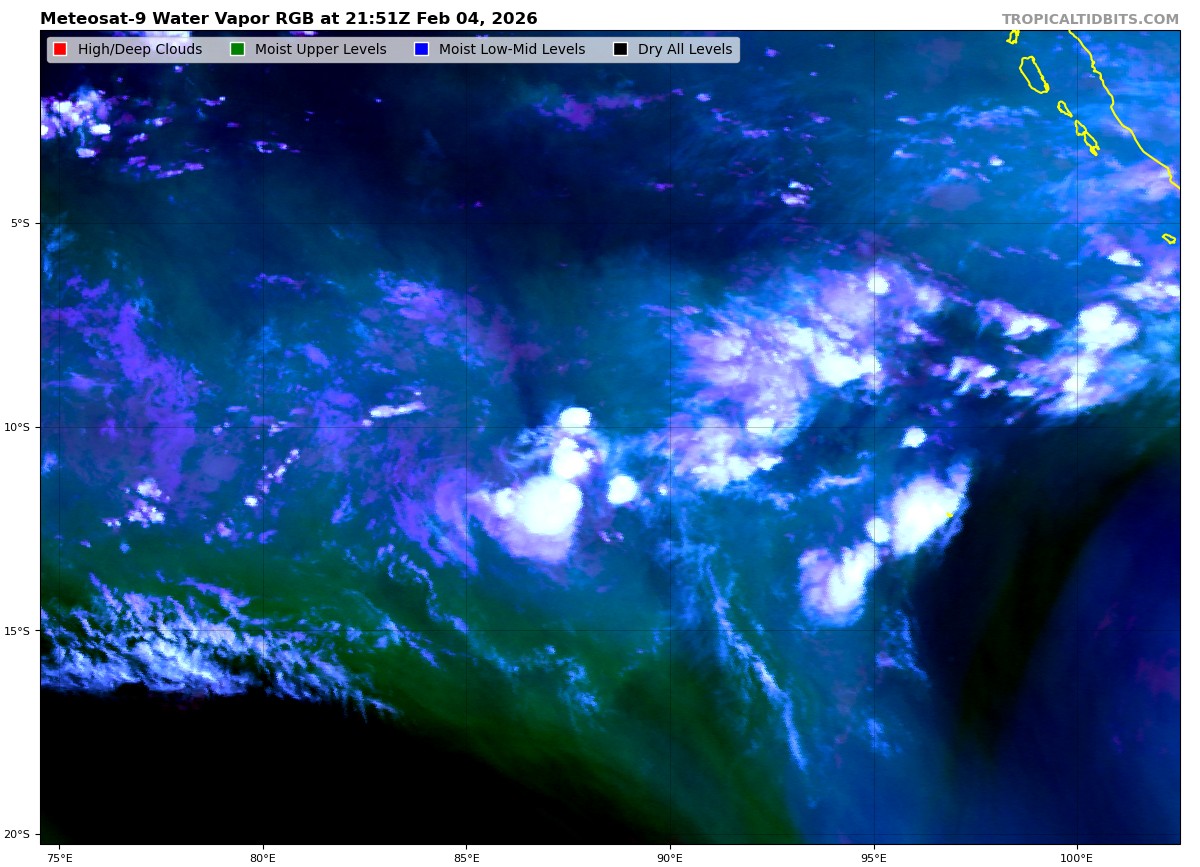Click the 85°E longitude axis label
Viewport: 1200px width, 867px height.
[466, 857]
